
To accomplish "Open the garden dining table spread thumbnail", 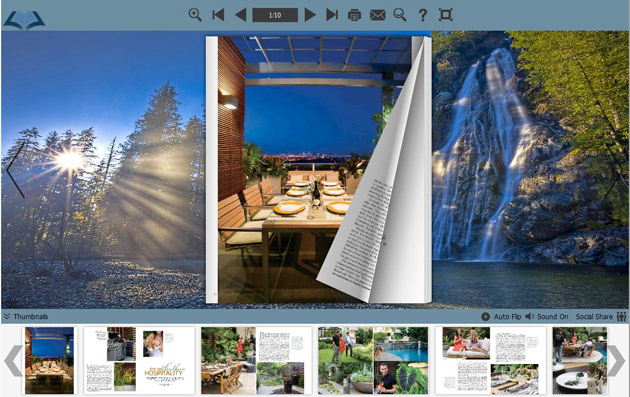I will [x=256, y=360].
